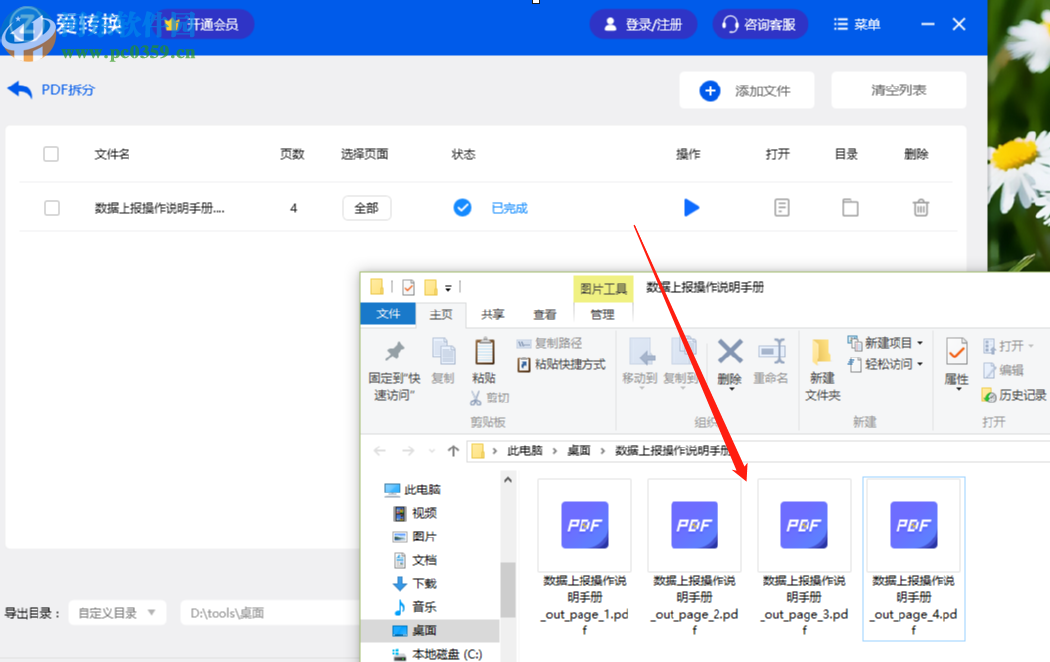Start splitting with the blue play icon
1050x662 pixels.
(692, 207)
